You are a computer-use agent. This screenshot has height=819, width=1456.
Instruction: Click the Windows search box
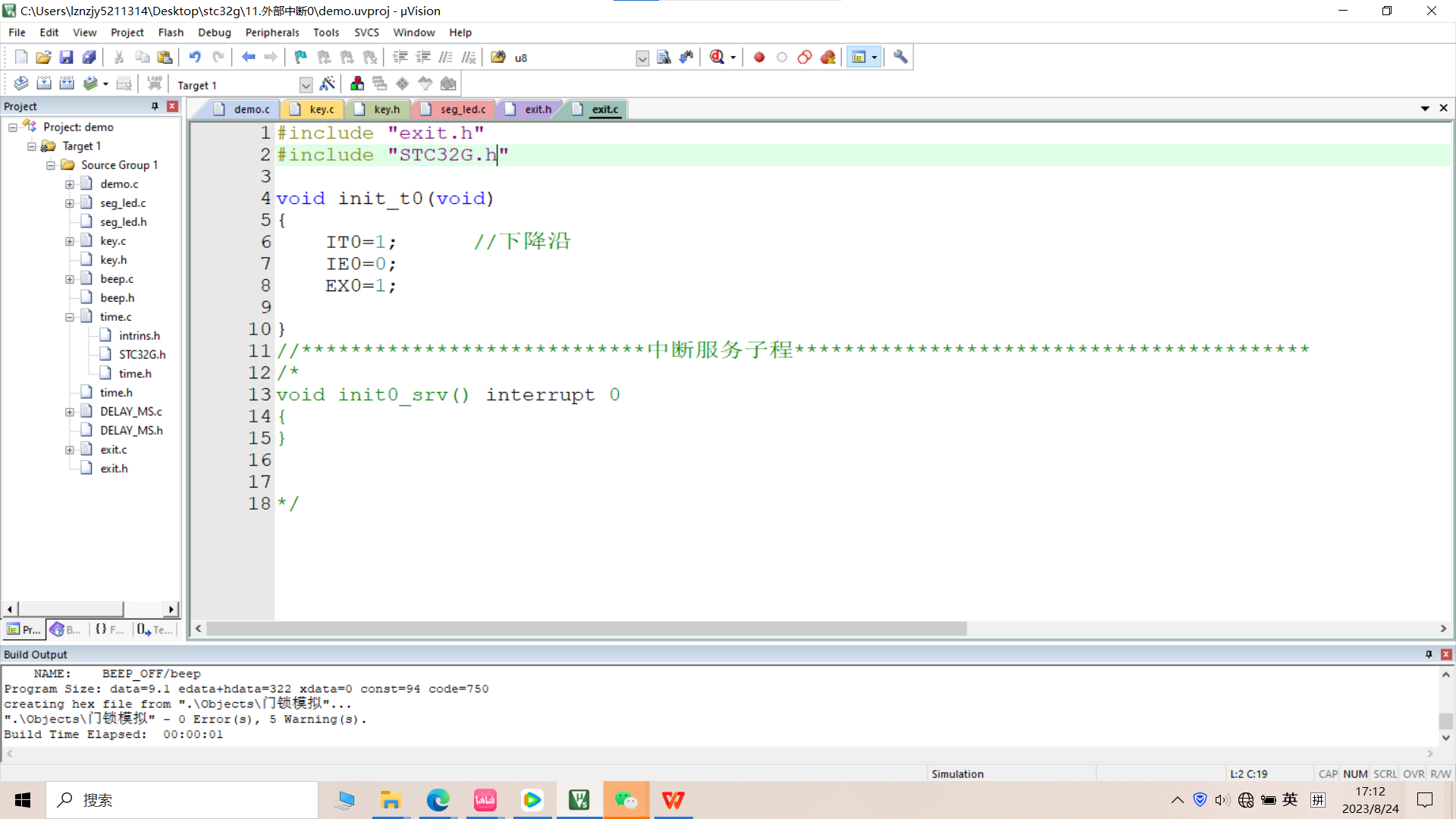(x=182, y=800)
